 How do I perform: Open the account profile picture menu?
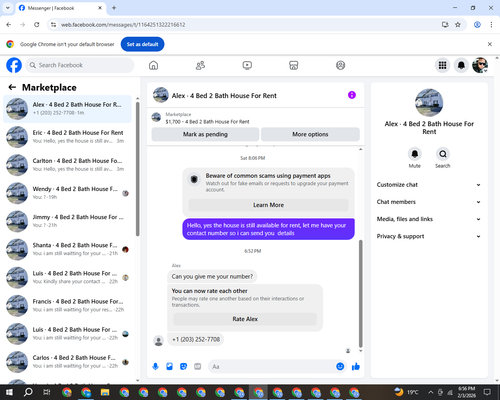tap(480, 65)
